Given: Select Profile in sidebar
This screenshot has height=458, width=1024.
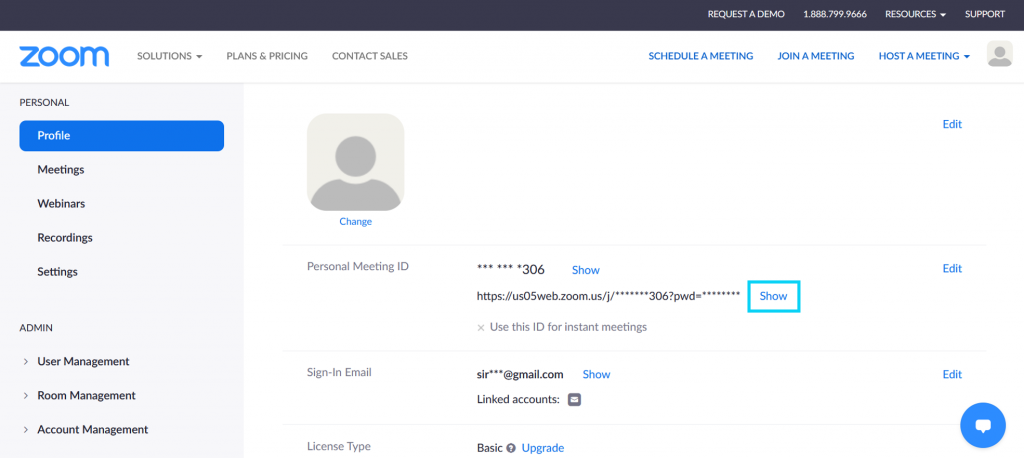Looking at the screenshot, I should pyautogui.click(x=121, y=136).
